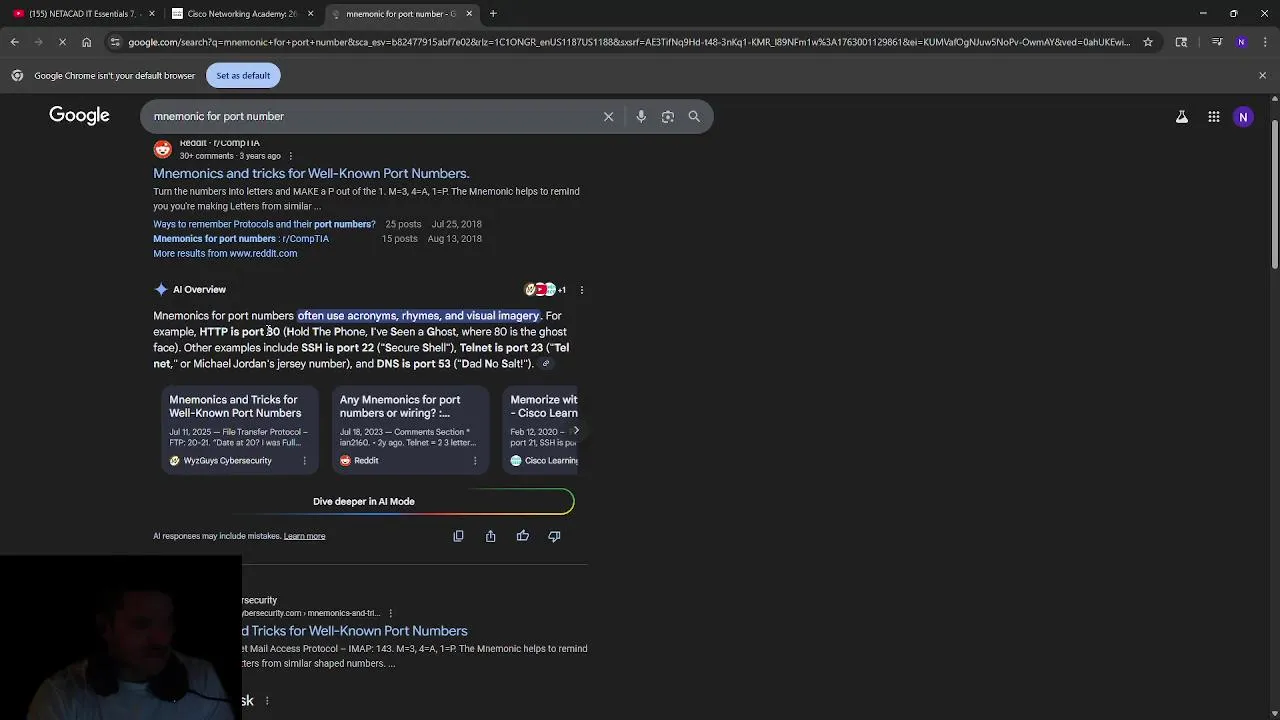This screenshot has width=1280, height=720.
Task: Open options on WyzGuys Cybersecurity card
Action: 304,461
